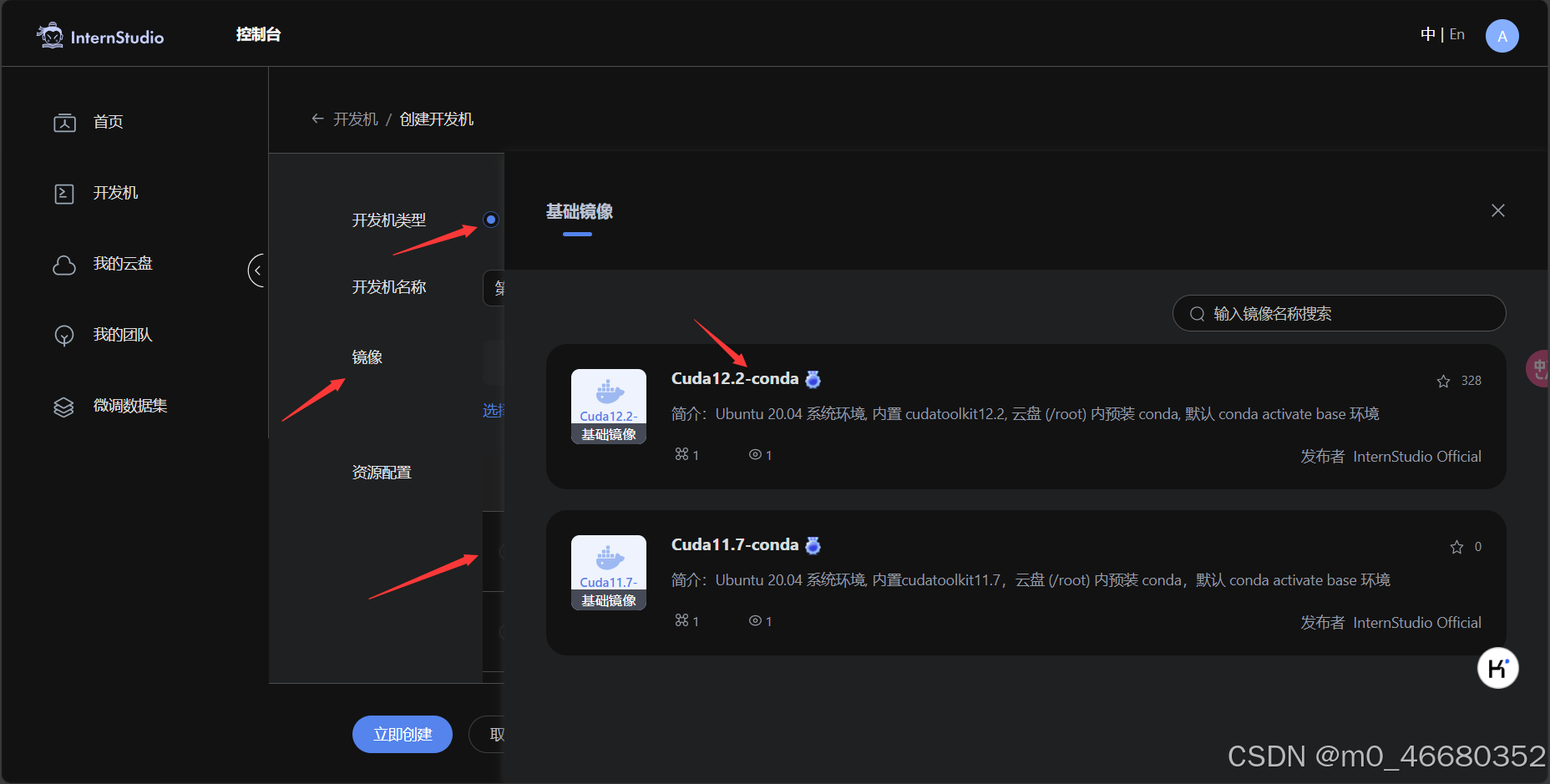The image size is (1550, 784).
Task: Open 我的团队 in sidebar
Action: [x=123, y=335]
